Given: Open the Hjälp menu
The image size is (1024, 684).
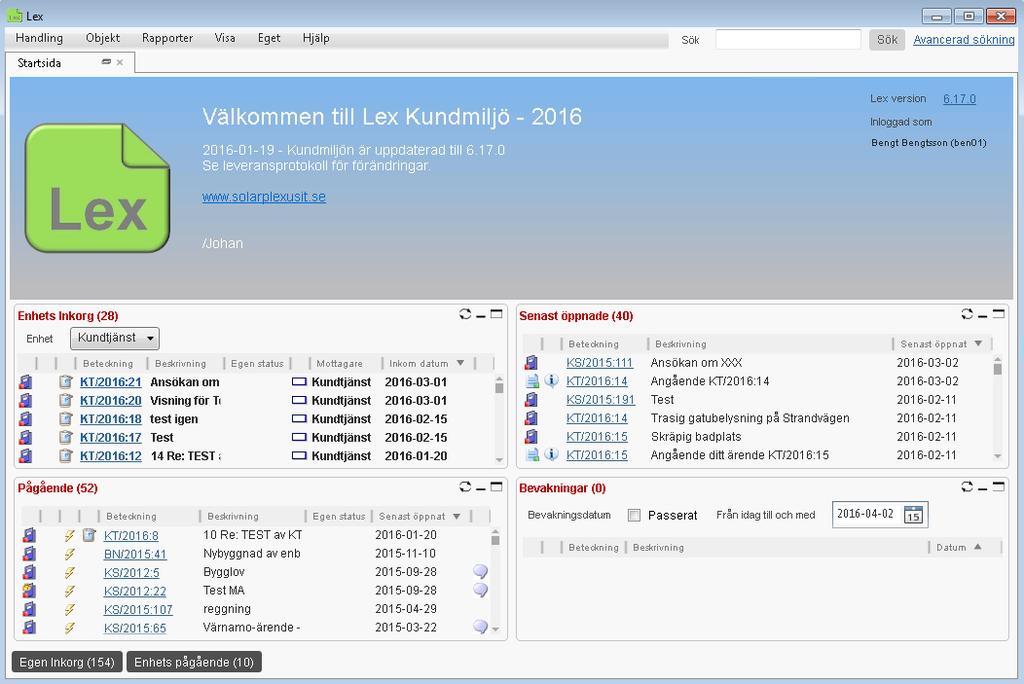Looking at the screenshot, I should 316,38.
